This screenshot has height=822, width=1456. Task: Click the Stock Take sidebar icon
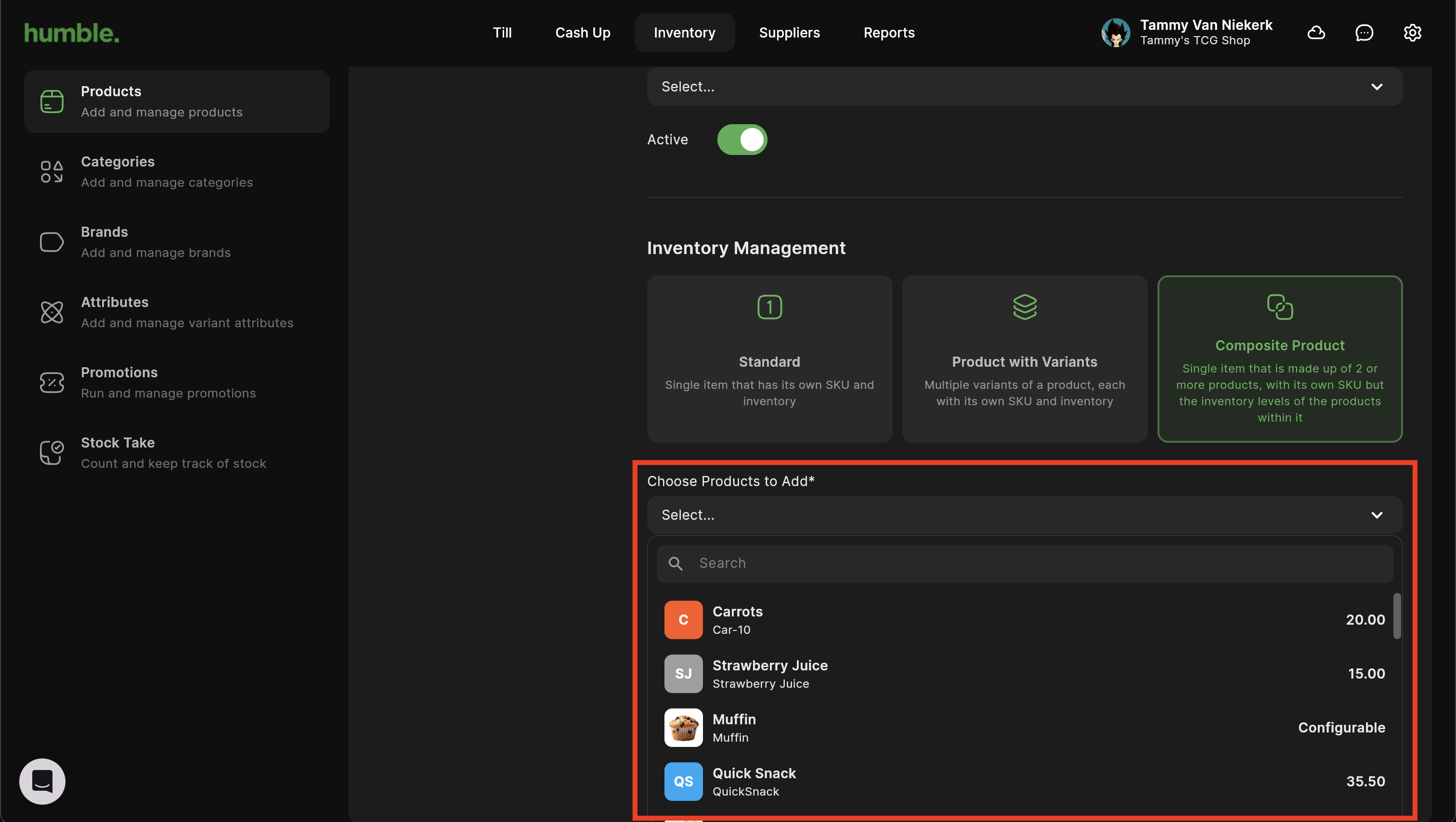point(52,452)
